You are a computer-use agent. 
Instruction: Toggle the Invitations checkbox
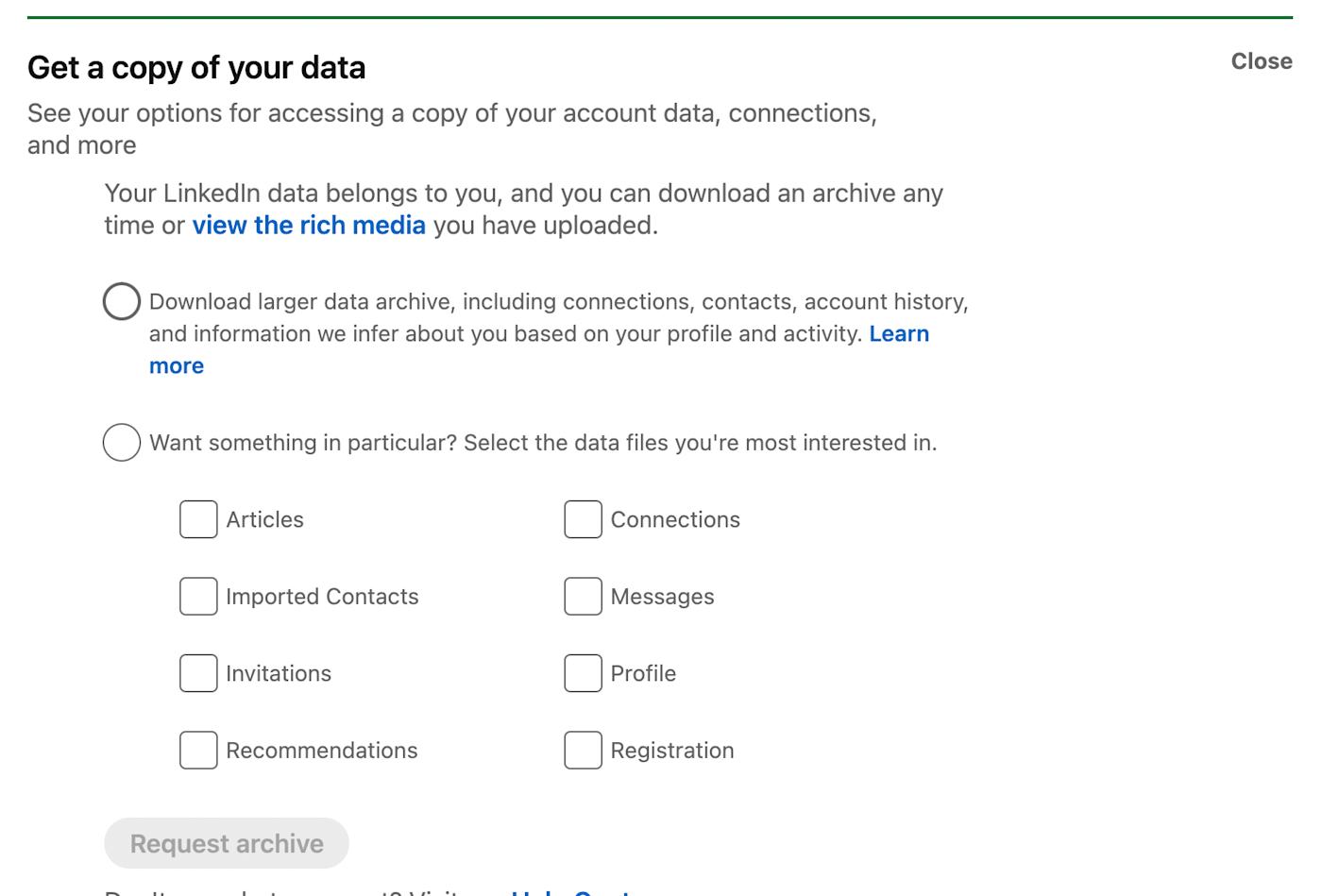tap(198, 673)
